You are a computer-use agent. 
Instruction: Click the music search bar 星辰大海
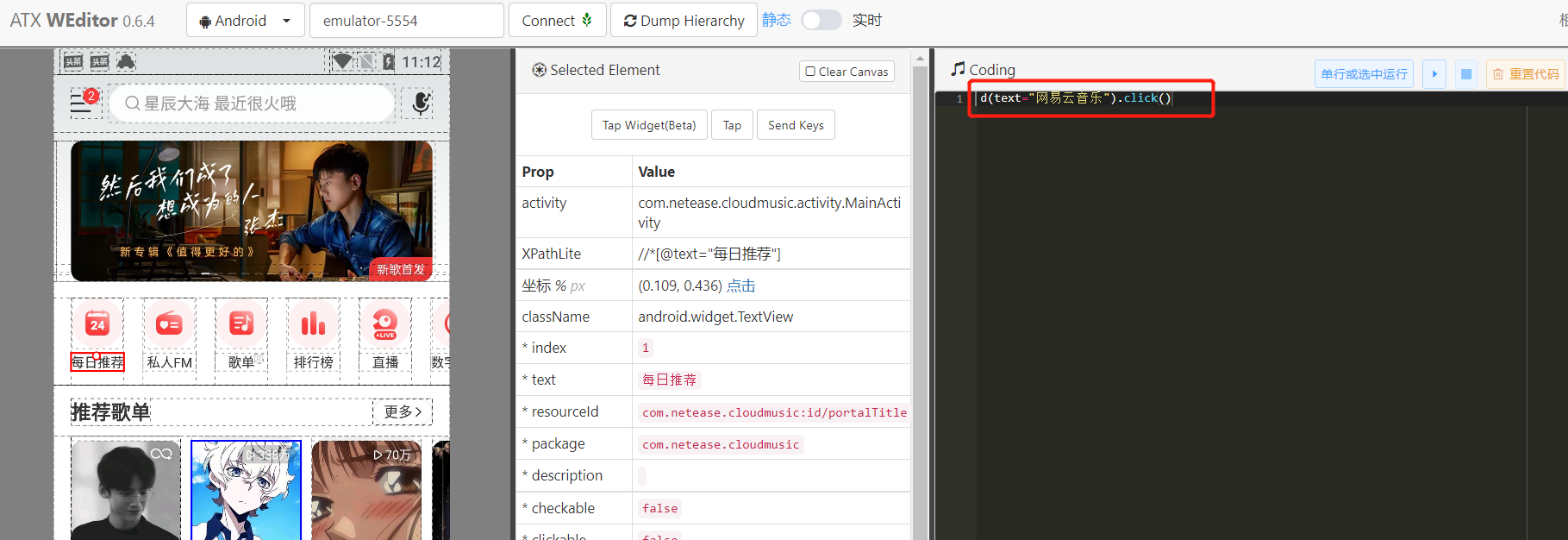tap(252, 104)
